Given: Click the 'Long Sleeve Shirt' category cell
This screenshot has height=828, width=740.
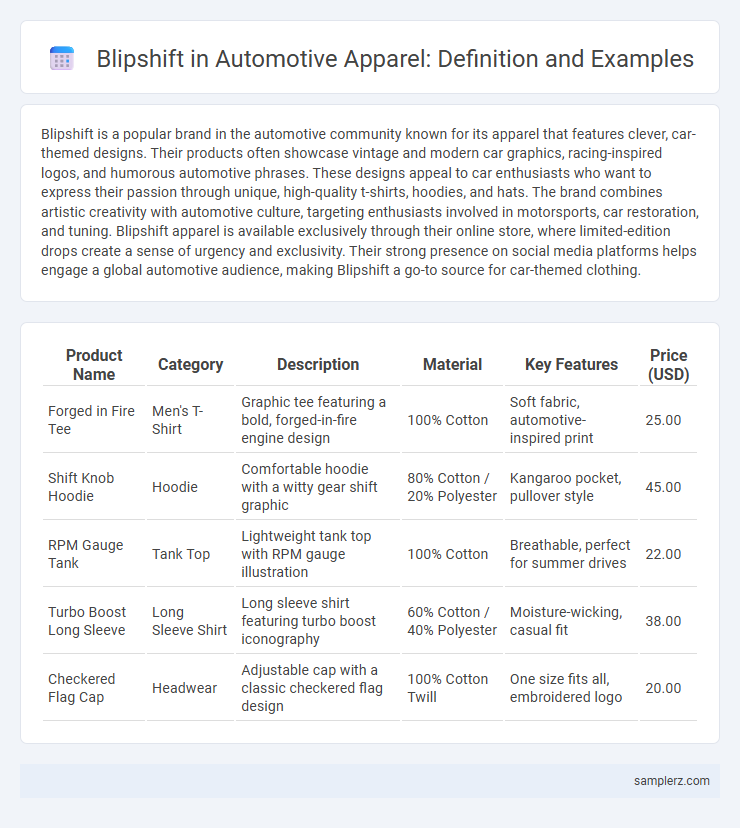Looking at the screenshot, I should pyautogui.click(x=190, y=621).
